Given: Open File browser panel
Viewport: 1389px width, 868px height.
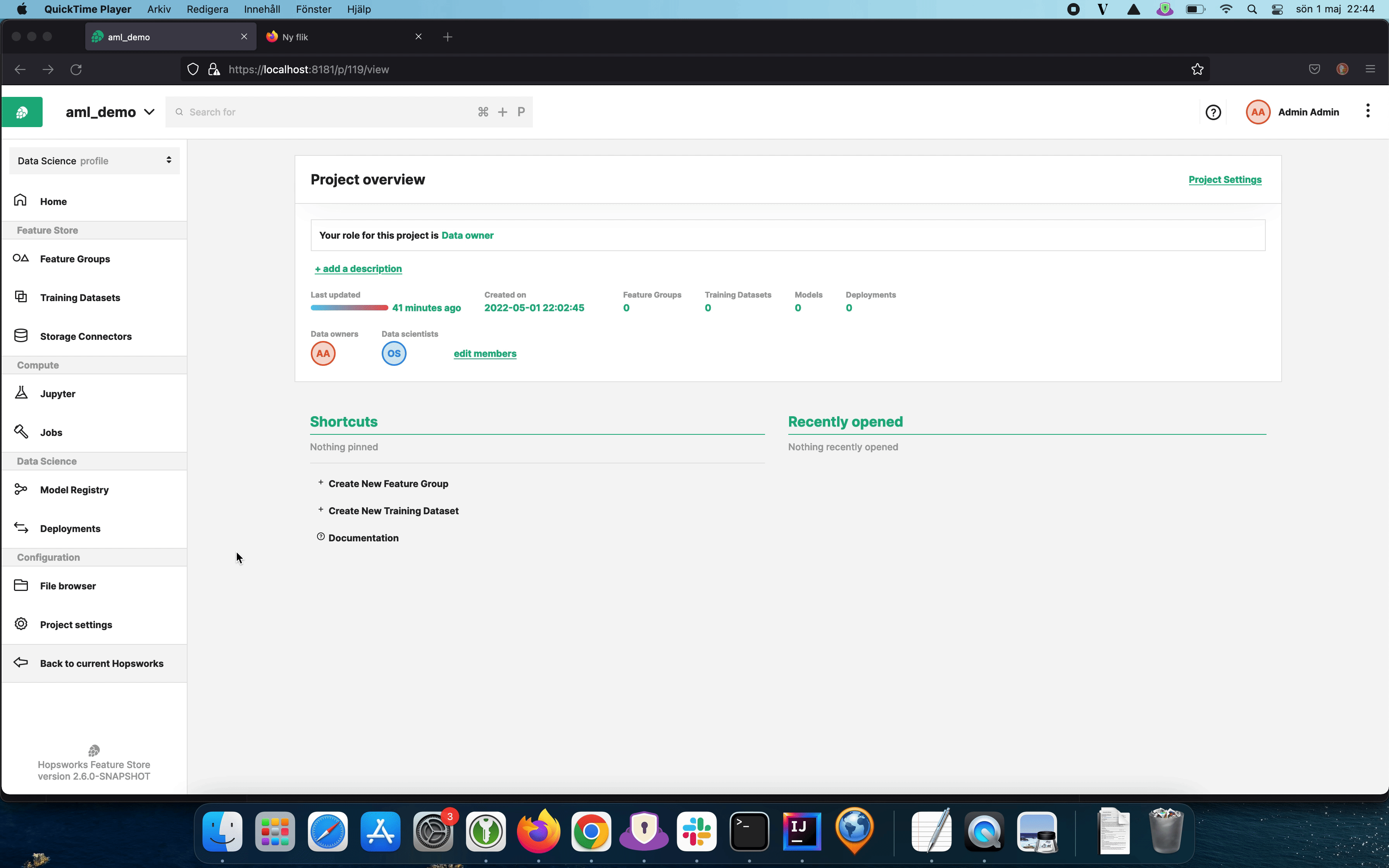Looking at the screenshot, I should (67, 585).
